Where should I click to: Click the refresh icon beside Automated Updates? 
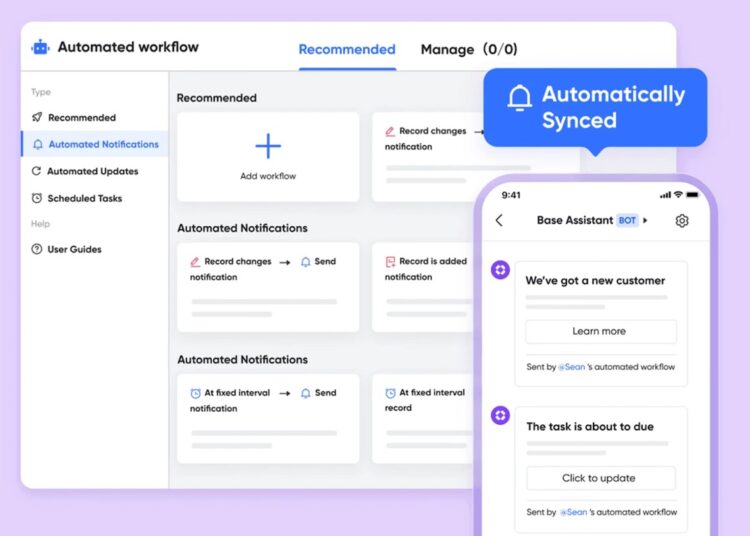(x=36, y=171)
